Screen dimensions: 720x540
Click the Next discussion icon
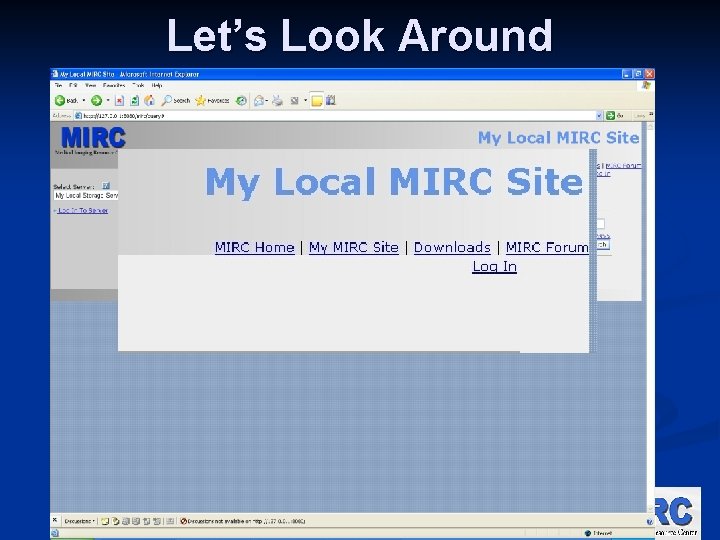(x=157, y=521)
